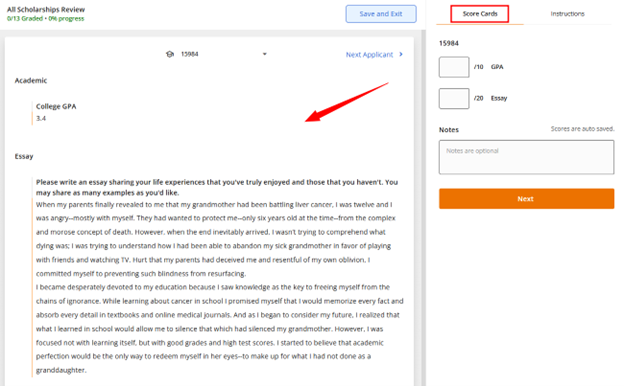Click the graduation cap icon beside 15984
The height and width of the screenshot is (386, 624).
[x=170, y=54]
